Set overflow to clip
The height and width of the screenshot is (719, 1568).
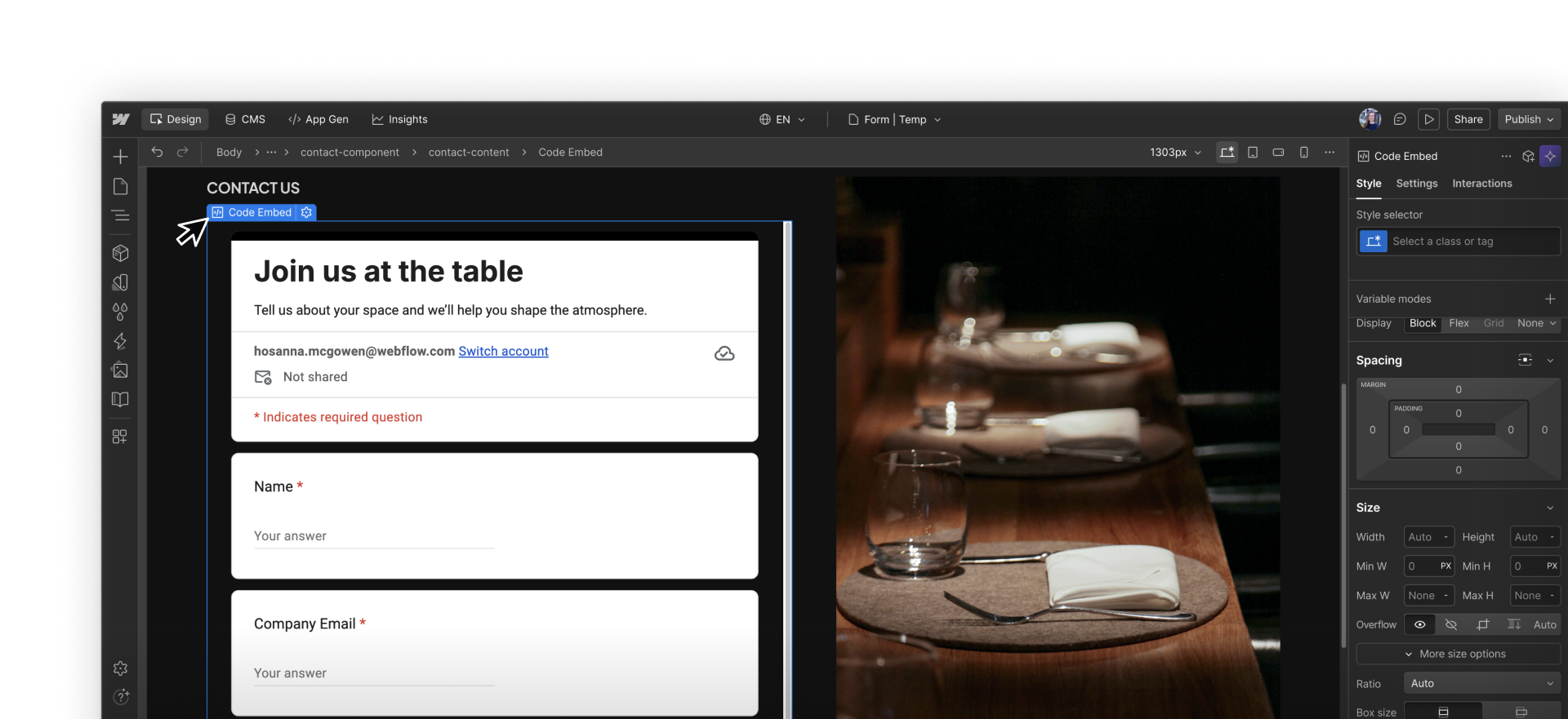[x=1482, y=624]
